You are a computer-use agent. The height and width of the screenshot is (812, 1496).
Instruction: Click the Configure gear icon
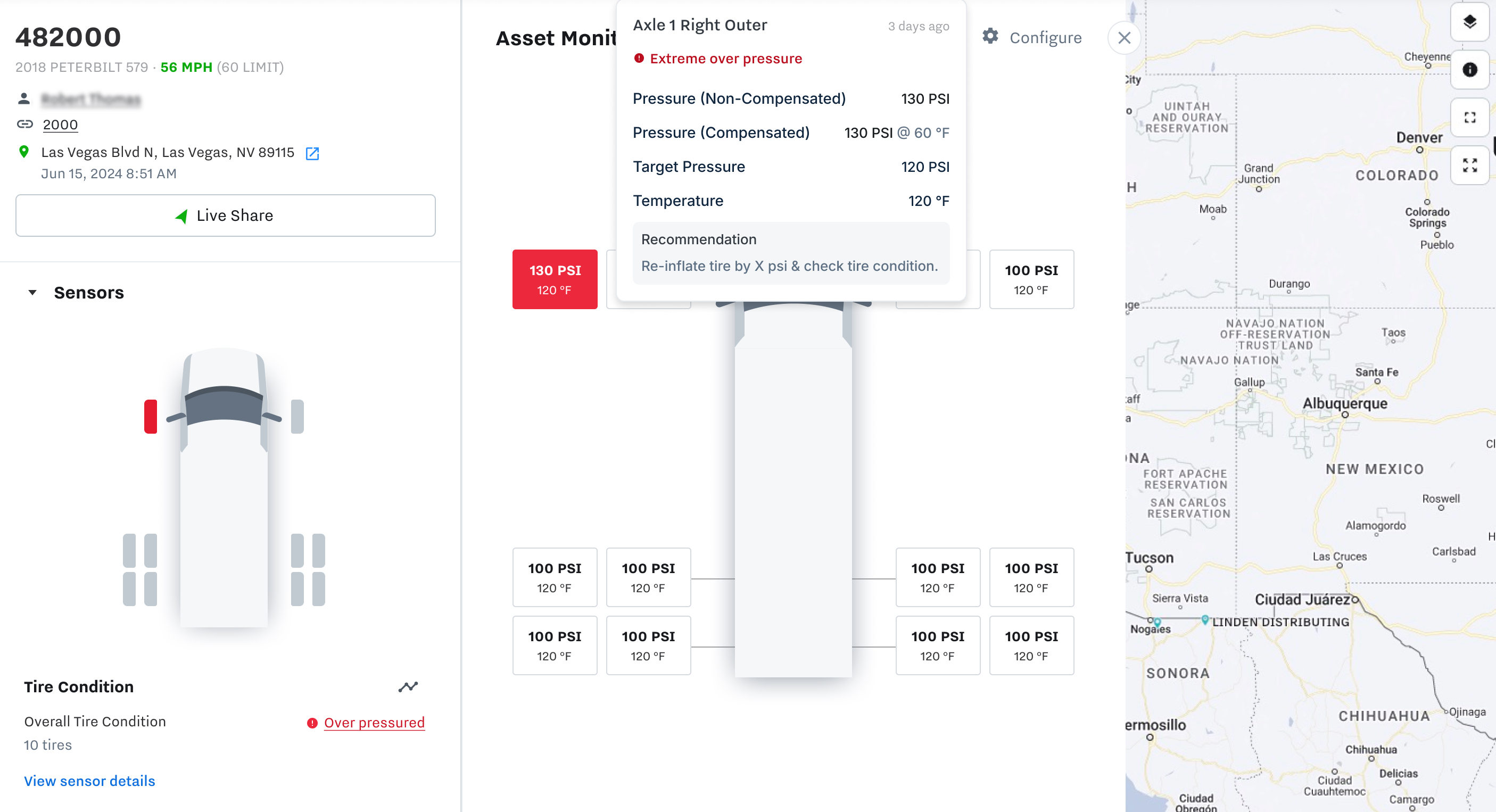click(x=990, y=37)
